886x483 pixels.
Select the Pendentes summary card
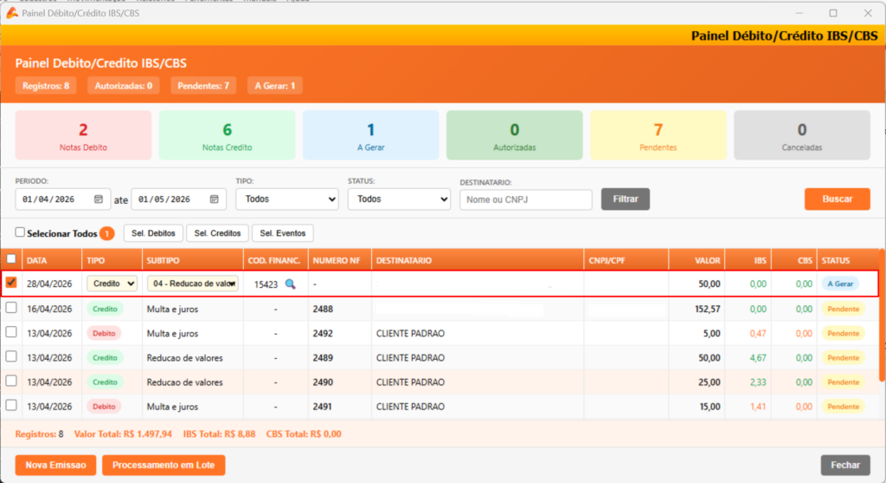pyautogui.click(x=658, y=136)
